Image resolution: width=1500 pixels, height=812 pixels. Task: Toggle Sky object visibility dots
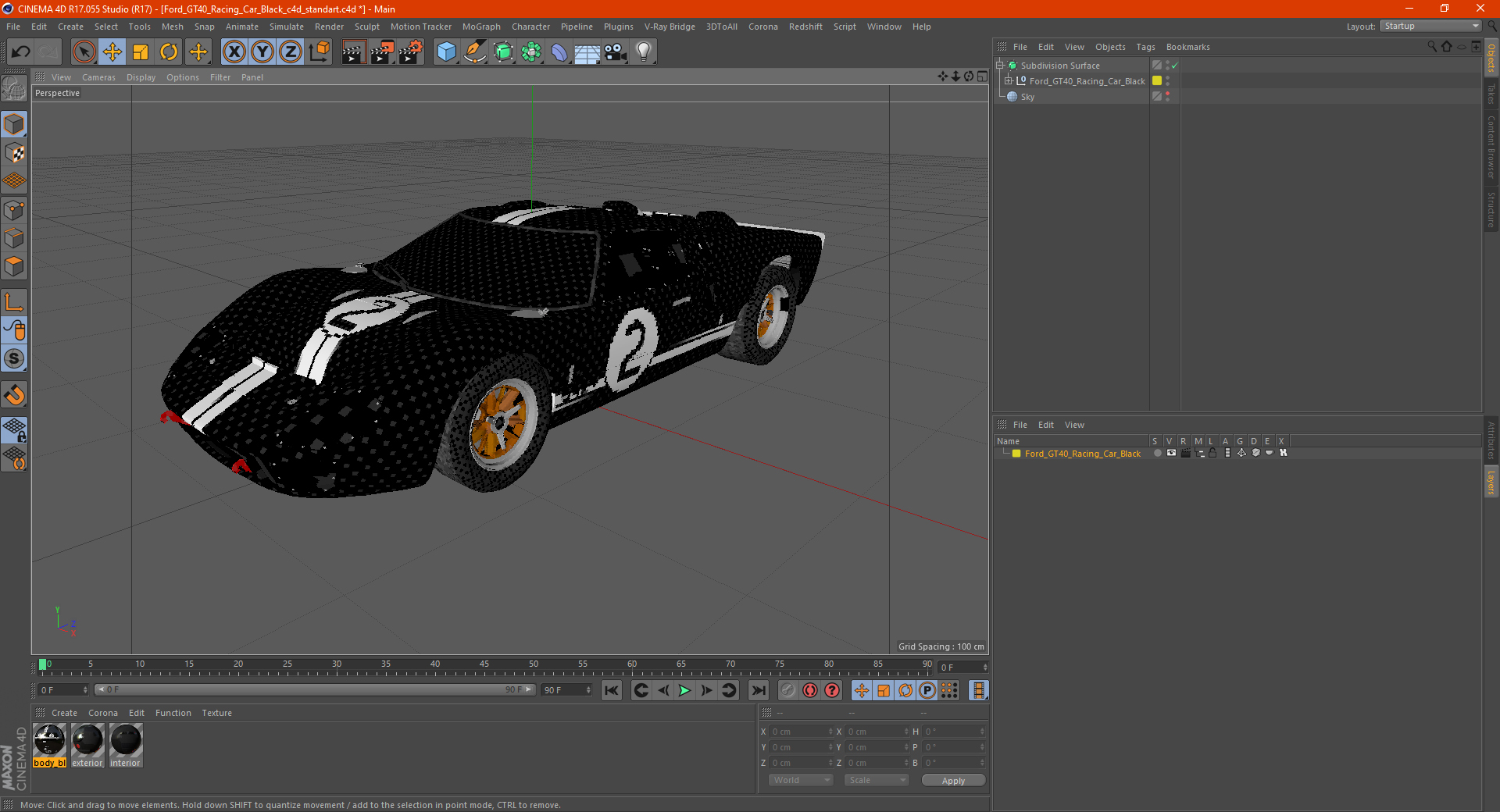click(1168, 97)
